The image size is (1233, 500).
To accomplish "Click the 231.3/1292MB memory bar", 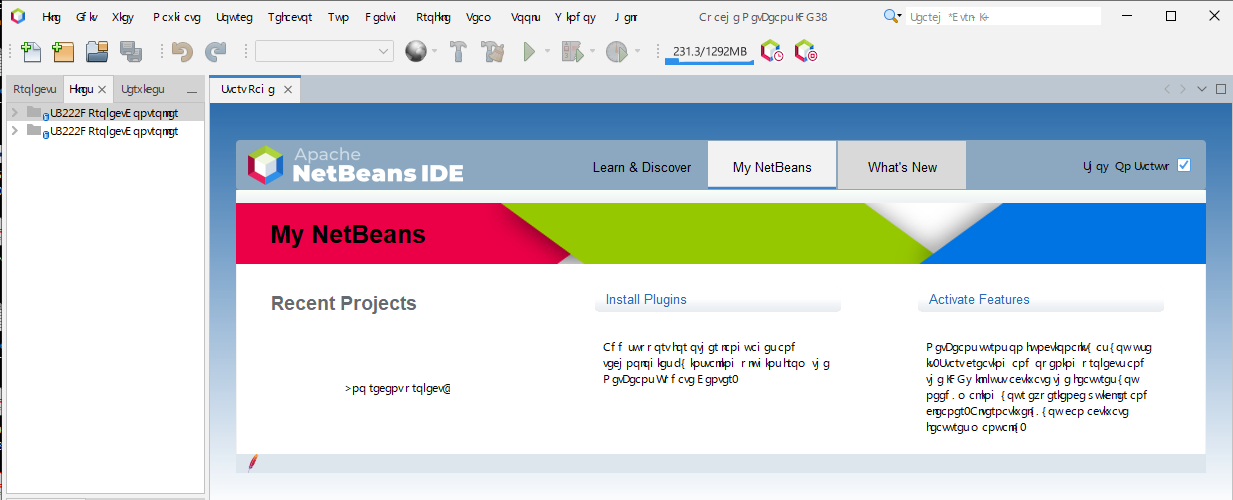I will (709, 52).
